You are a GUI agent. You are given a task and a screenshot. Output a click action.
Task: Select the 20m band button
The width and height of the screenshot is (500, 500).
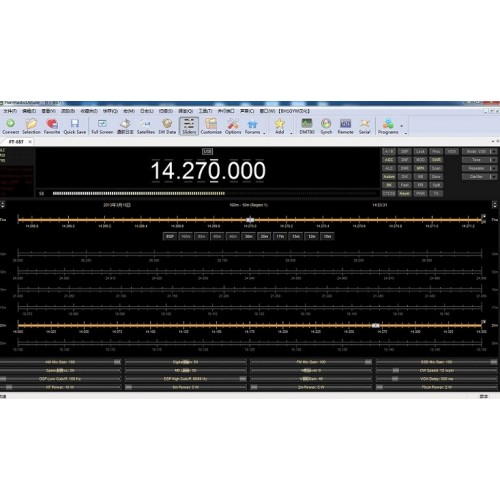pyautogui.click(x=264, y=236)
